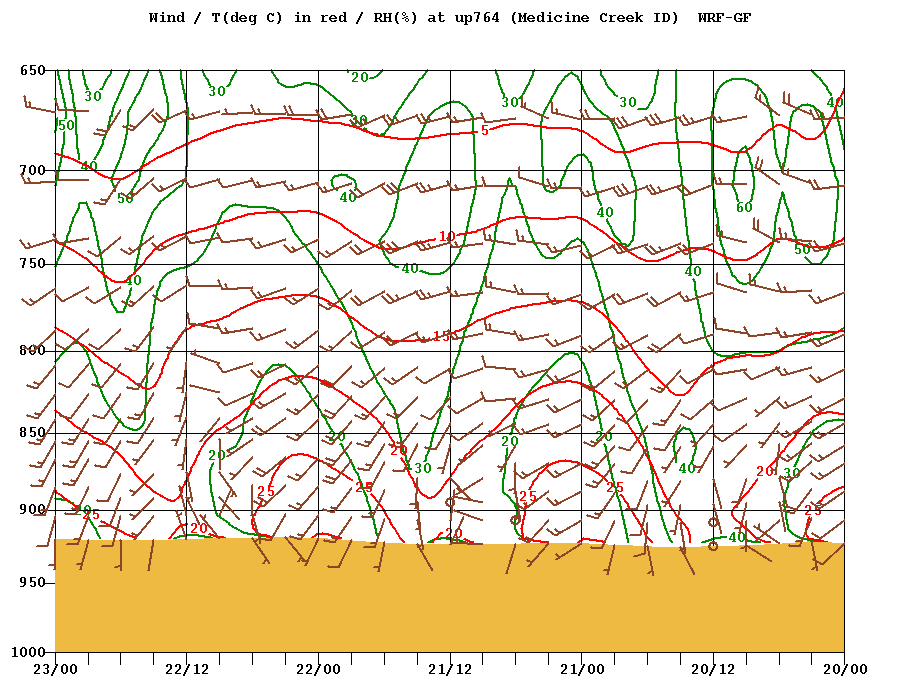Click the red "10" temperature contour label
Viewport: 900px width, 700px height.
[447, 236]
